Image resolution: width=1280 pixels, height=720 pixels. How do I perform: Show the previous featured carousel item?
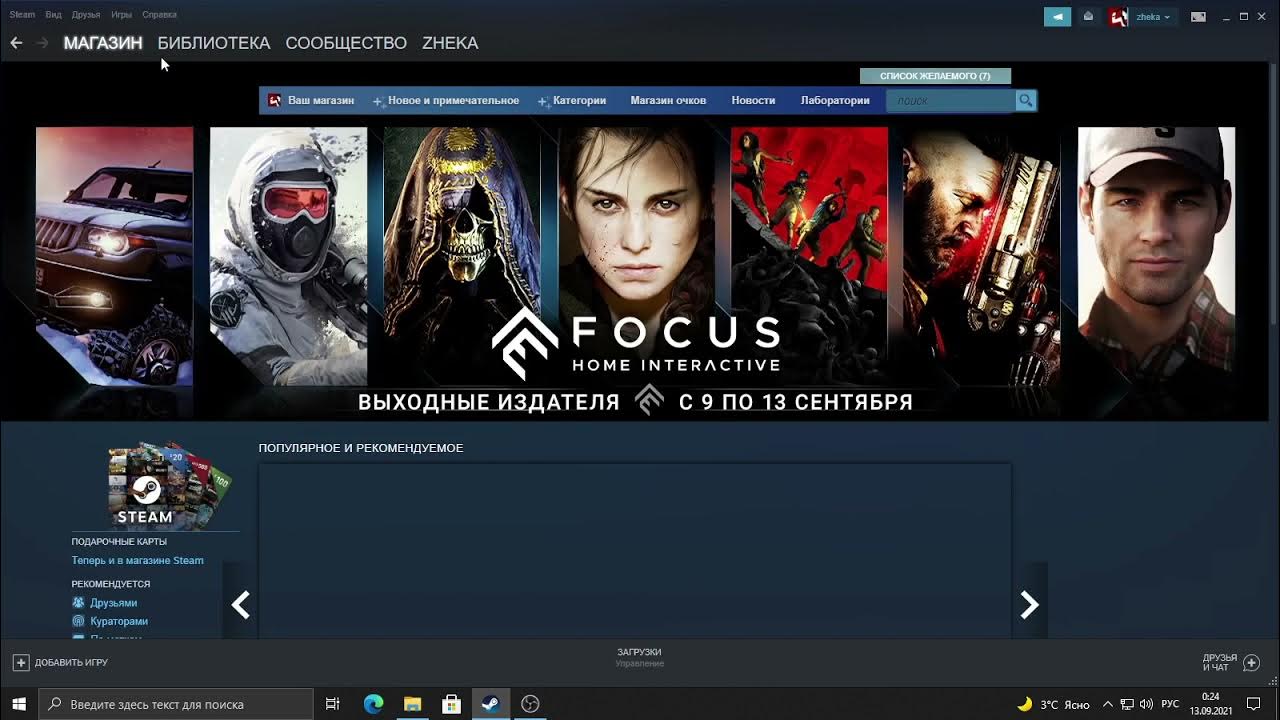tap(240, 604)
